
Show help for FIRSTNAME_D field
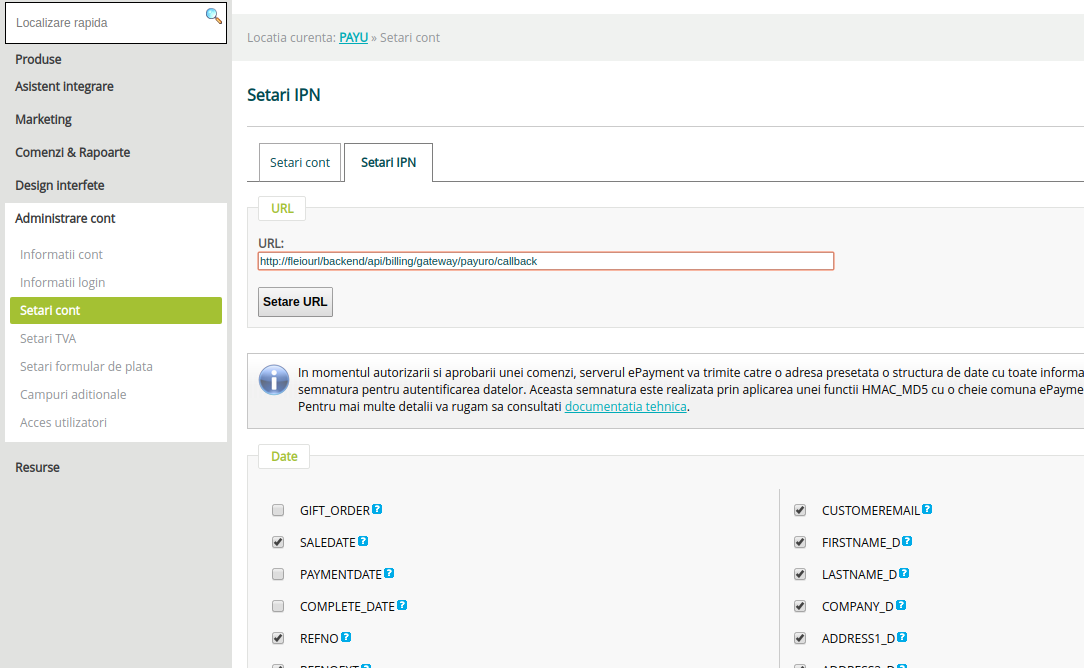[906, 541]
